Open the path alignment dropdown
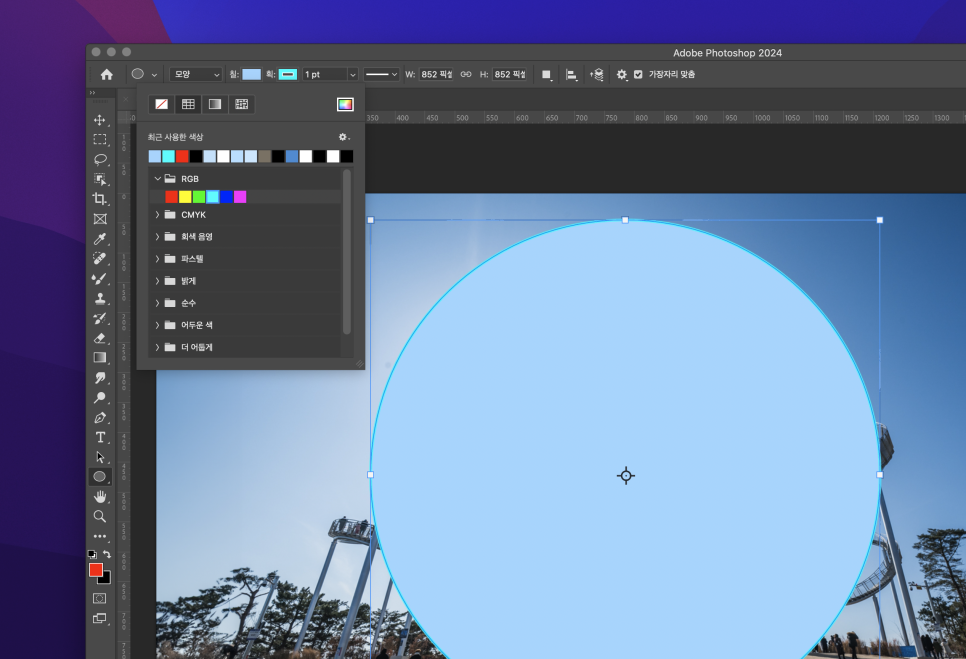 (572, 75)
